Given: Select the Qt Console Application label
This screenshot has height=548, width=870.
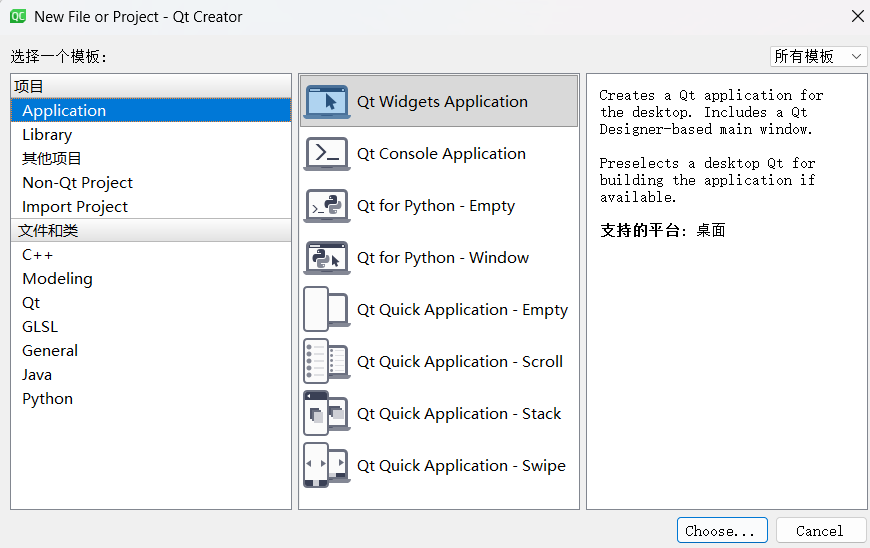Looking at the screenshot, I should pos(441,154).
